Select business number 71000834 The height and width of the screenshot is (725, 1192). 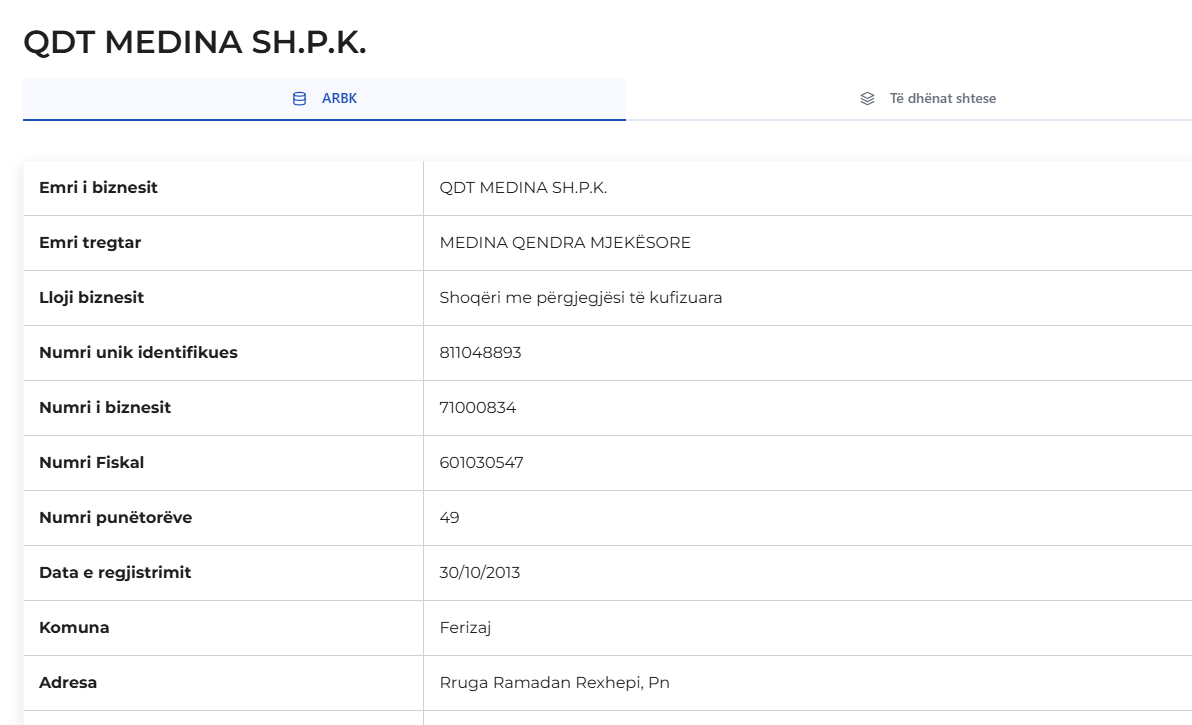click(x=477, y=407)
